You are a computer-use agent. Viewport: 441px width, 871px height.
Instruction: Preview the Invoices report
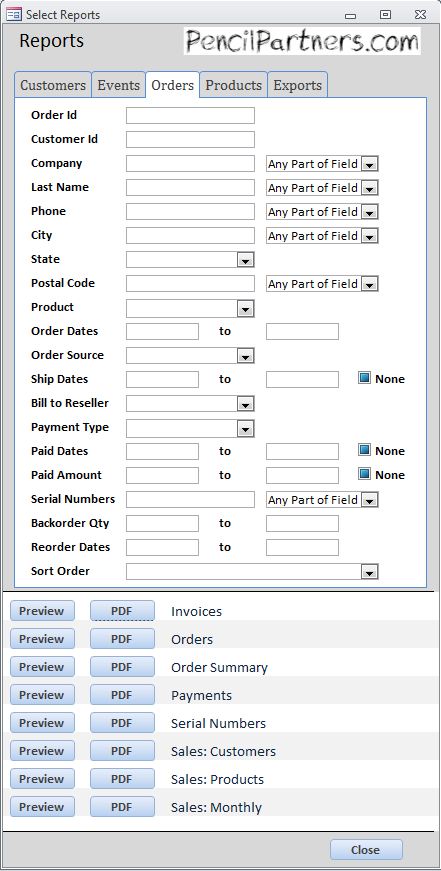coord(42,610)
